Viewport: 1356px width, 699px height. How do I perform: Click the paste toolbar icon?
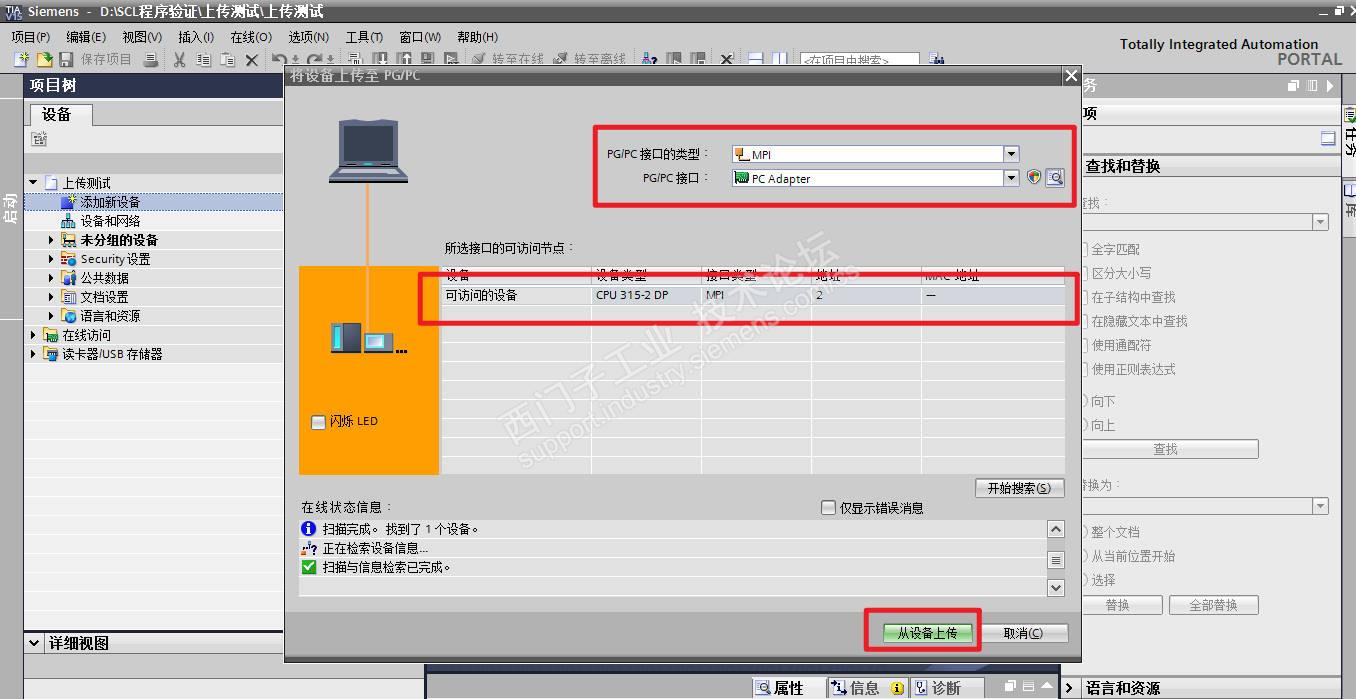coord(227,60)
